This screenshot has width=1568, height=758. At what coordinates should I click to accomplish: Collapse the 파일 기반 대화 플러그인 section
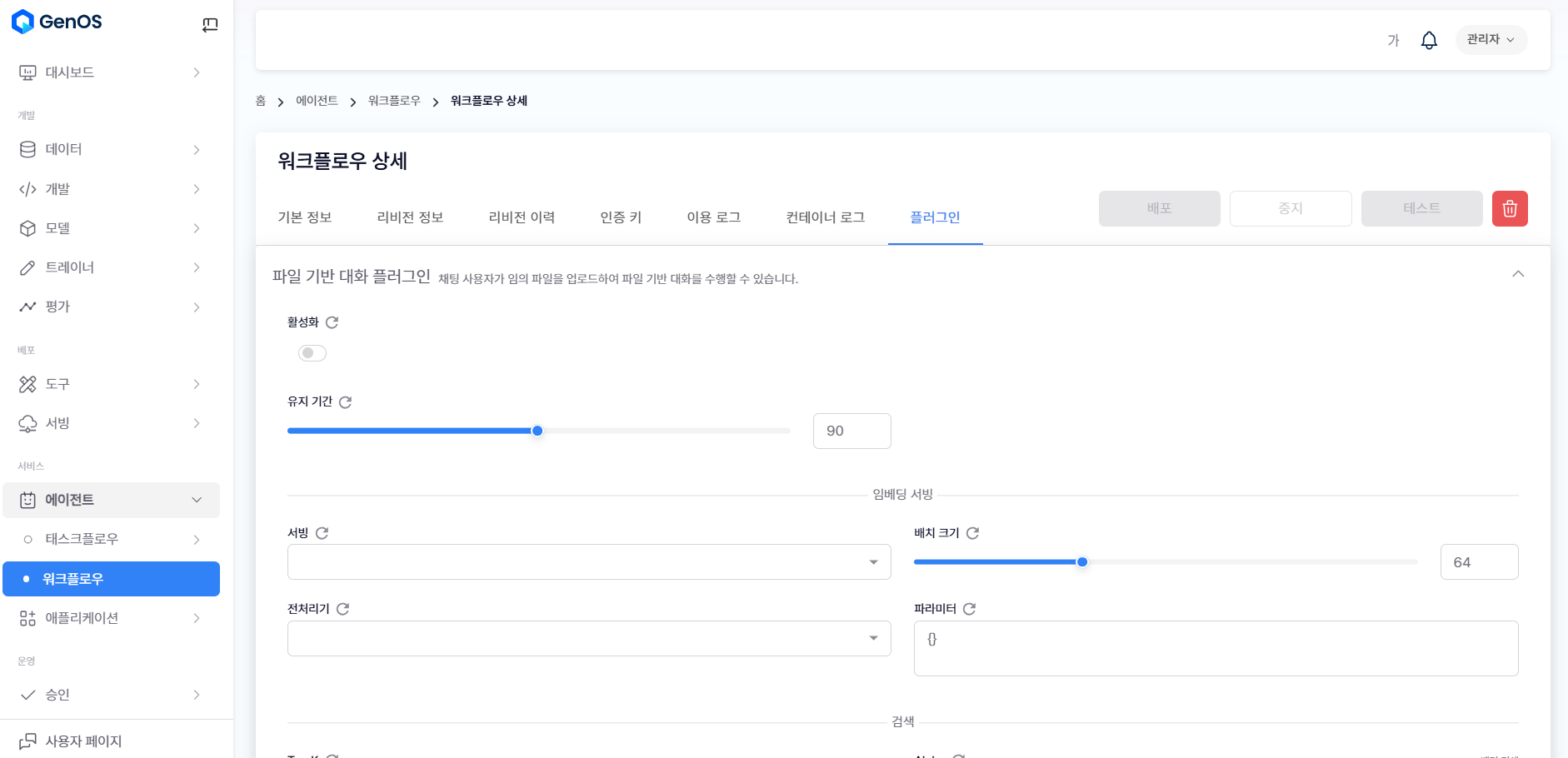[x=1518, y=274]
